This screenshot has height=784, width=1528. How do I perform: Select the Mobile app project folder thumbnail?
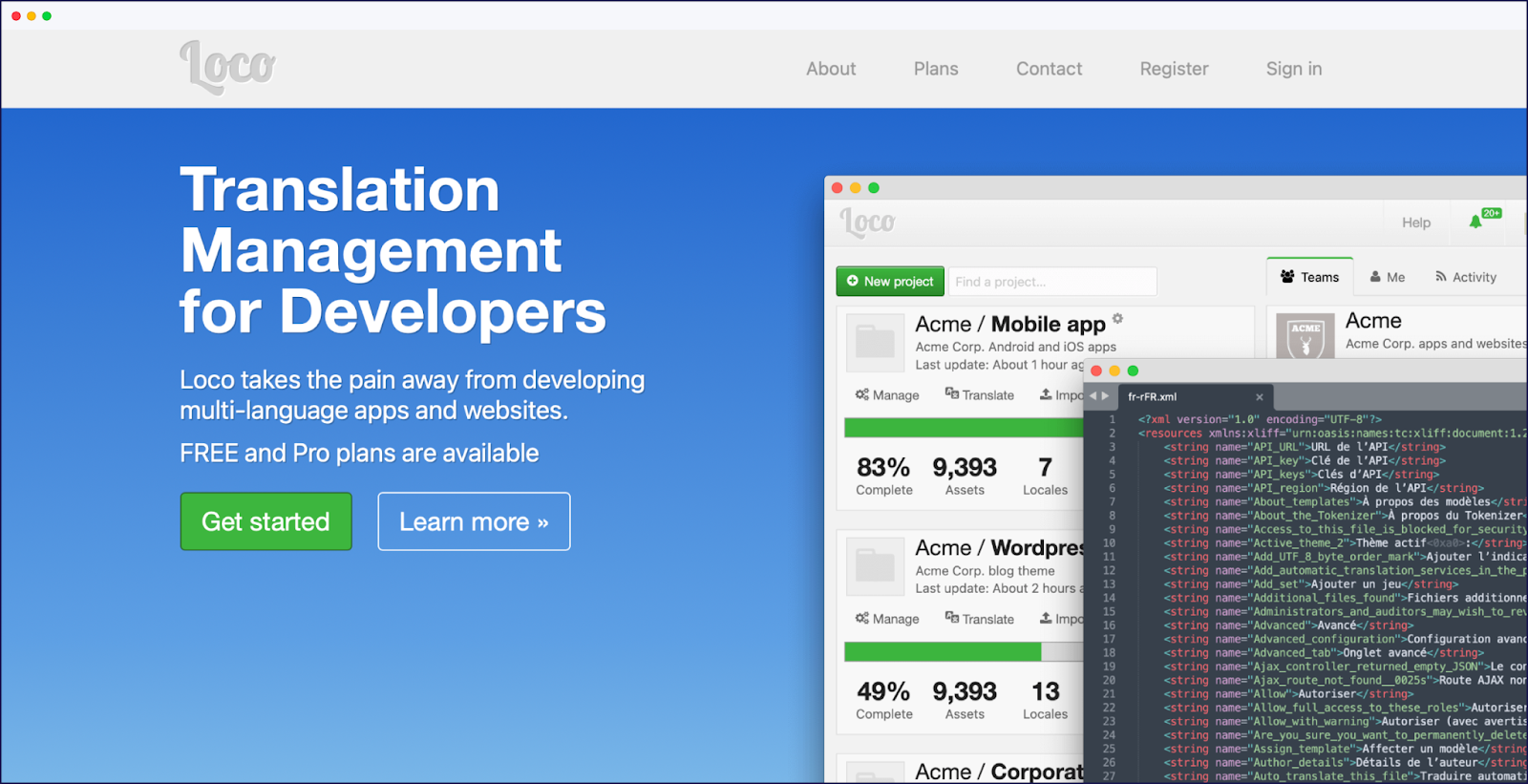point(875,342)
